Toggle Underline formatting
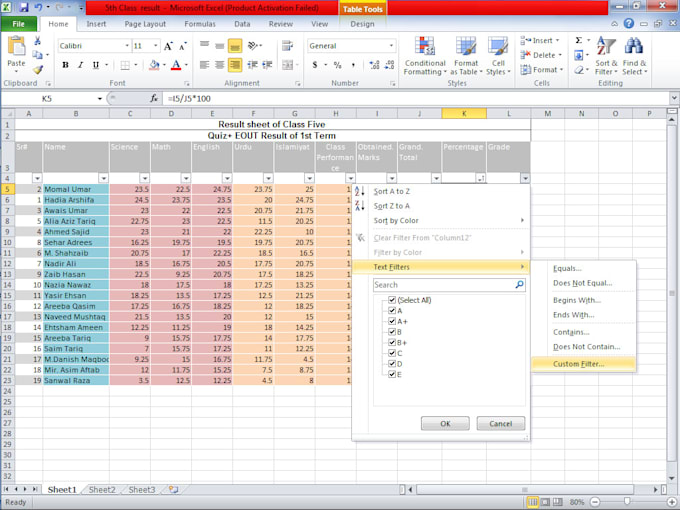Screen dimensions: 680x510 pos(95,65)
